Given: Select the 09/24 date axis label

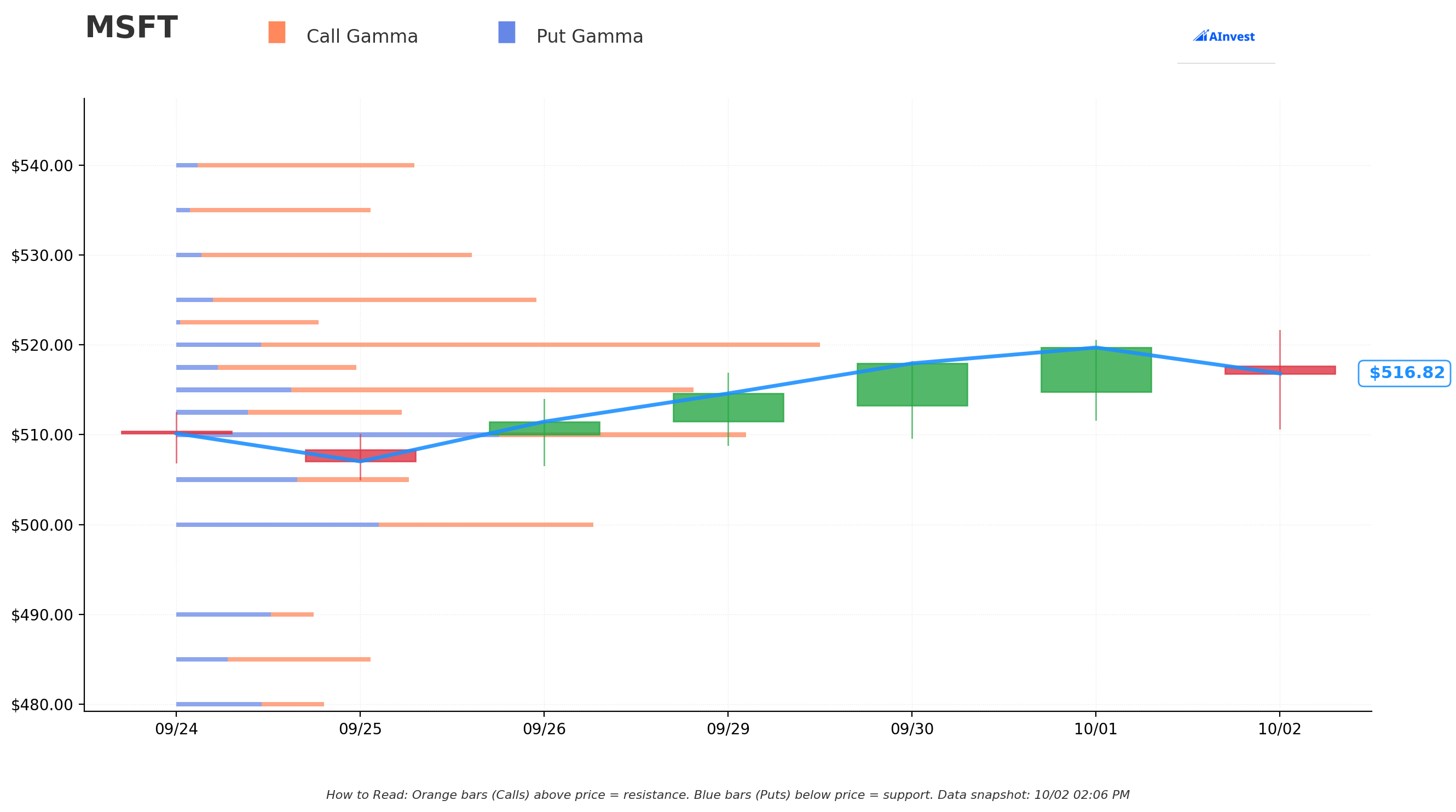Looking at the screenshot, I should pos(176,729).
